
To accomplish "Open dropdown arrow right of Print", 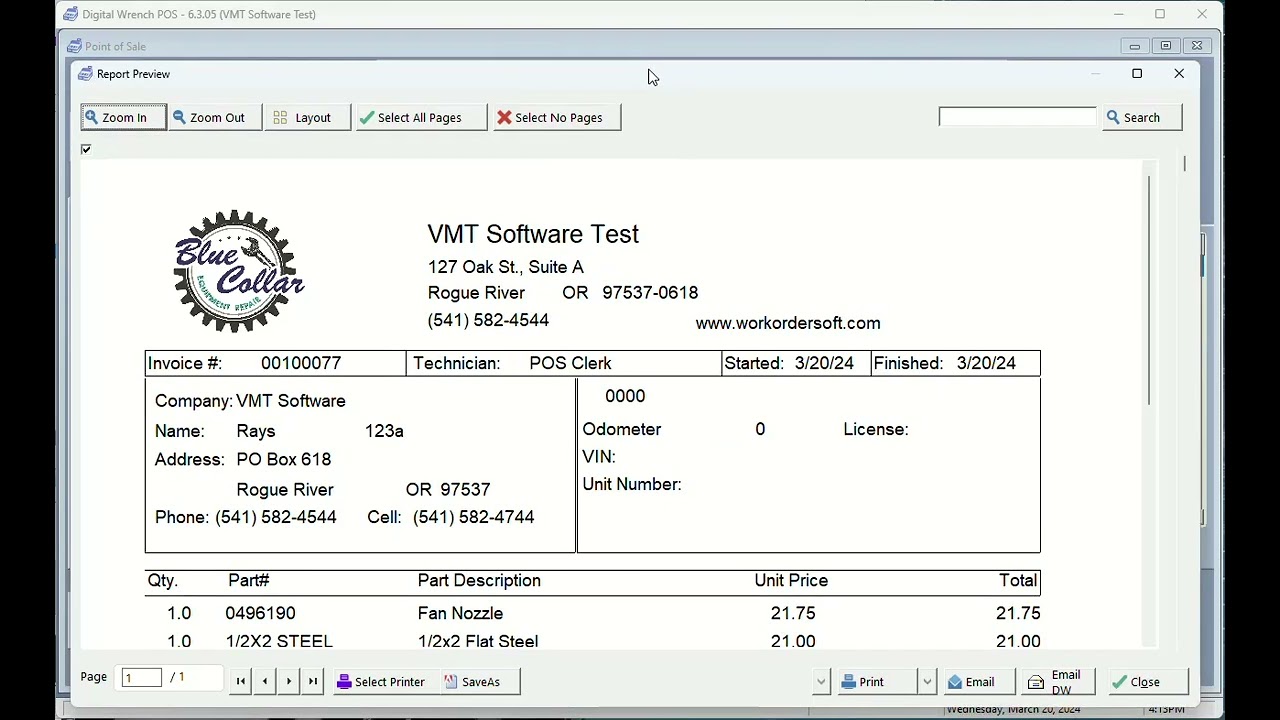I will click(x=927, y=682).
